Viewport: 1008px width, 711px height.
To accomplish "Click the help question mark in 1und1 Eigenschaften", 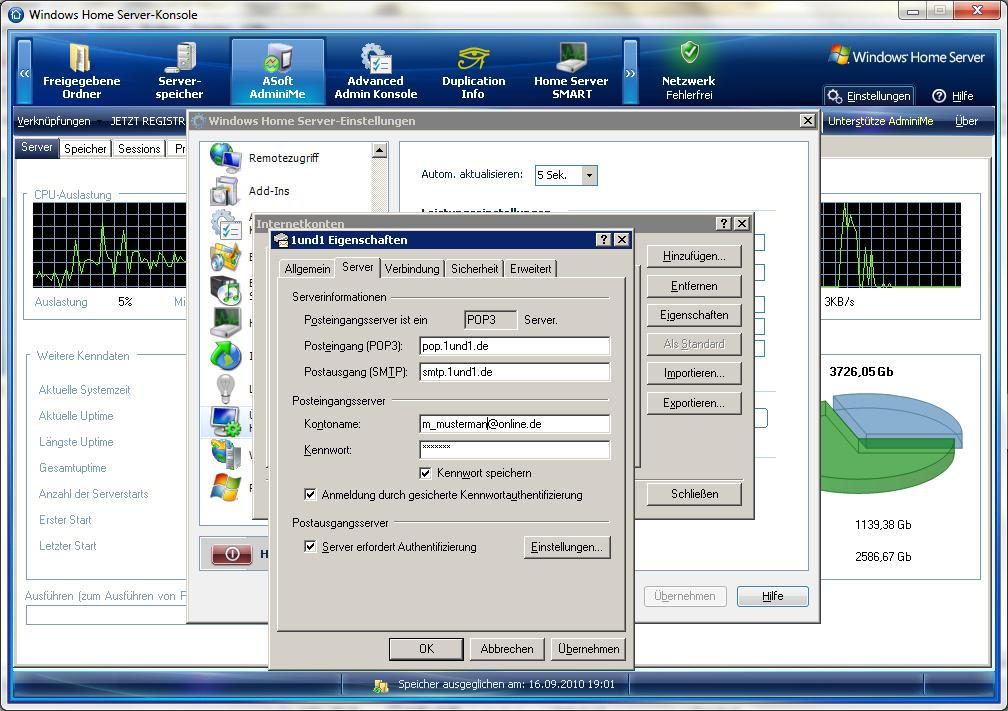I will pyautogui.click(x=604, y=240).
